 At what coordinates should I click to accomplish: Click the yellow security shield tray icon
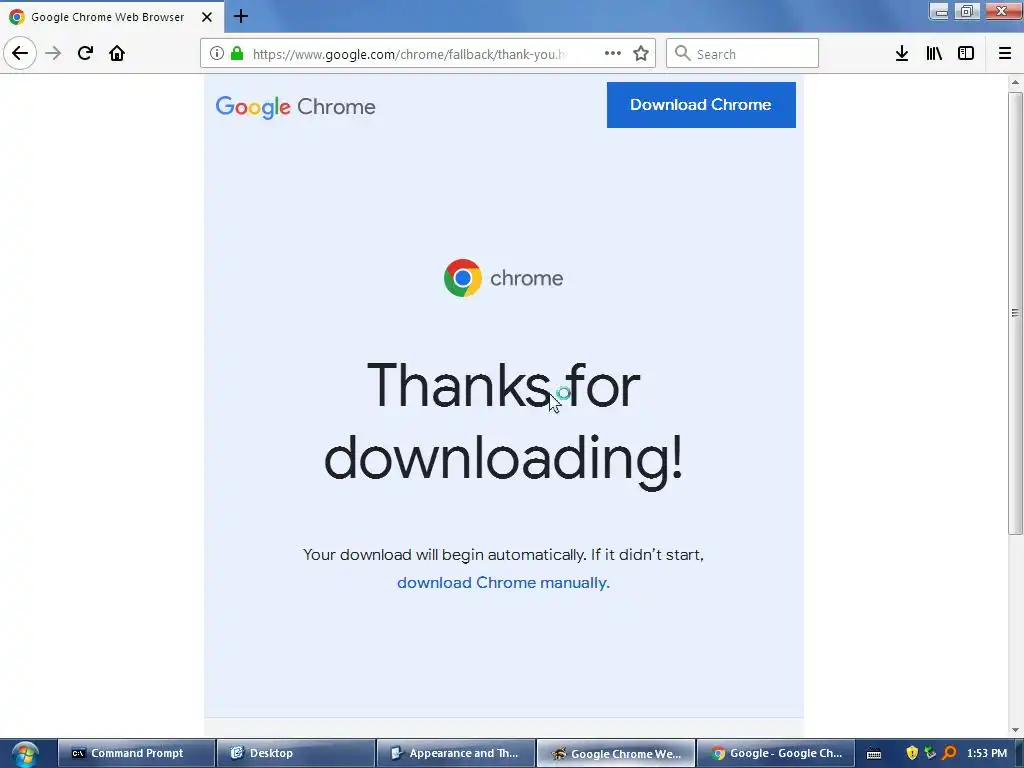coord(912,753)
